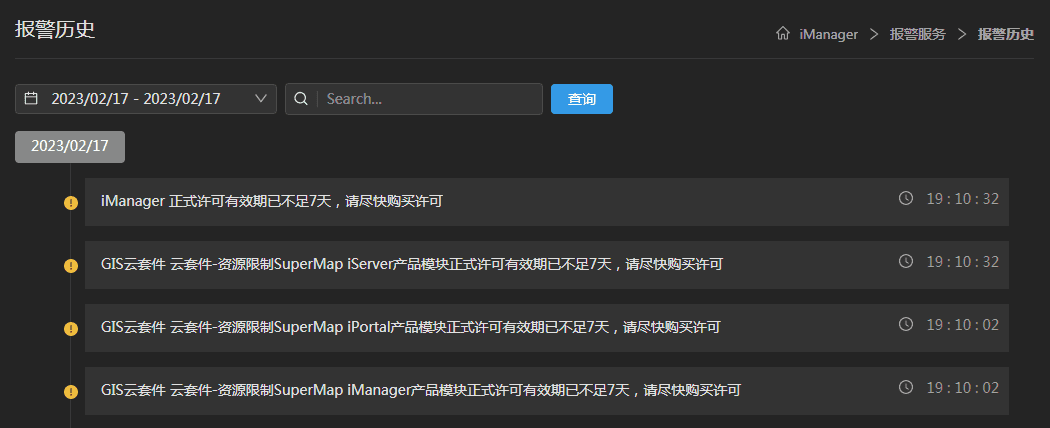Focus the Search input field

[430, 99]
